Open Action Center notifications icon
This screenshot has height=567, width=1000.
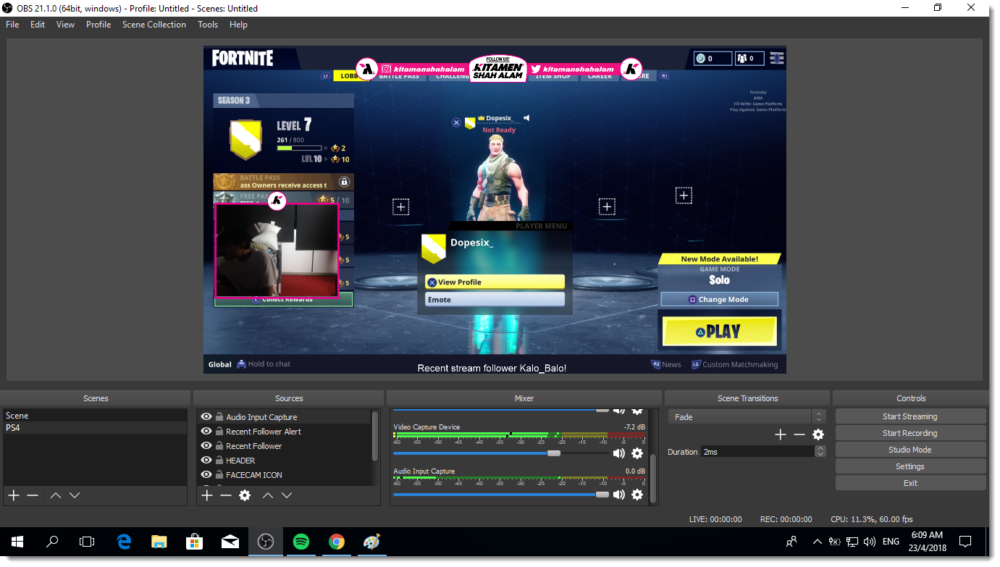pyautogui.click(x=965, y=542)
